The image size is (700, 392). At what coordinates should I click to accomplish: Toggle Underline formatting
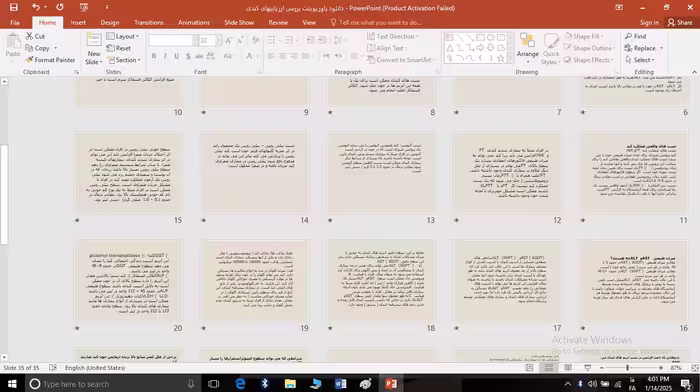coord(176,56)
